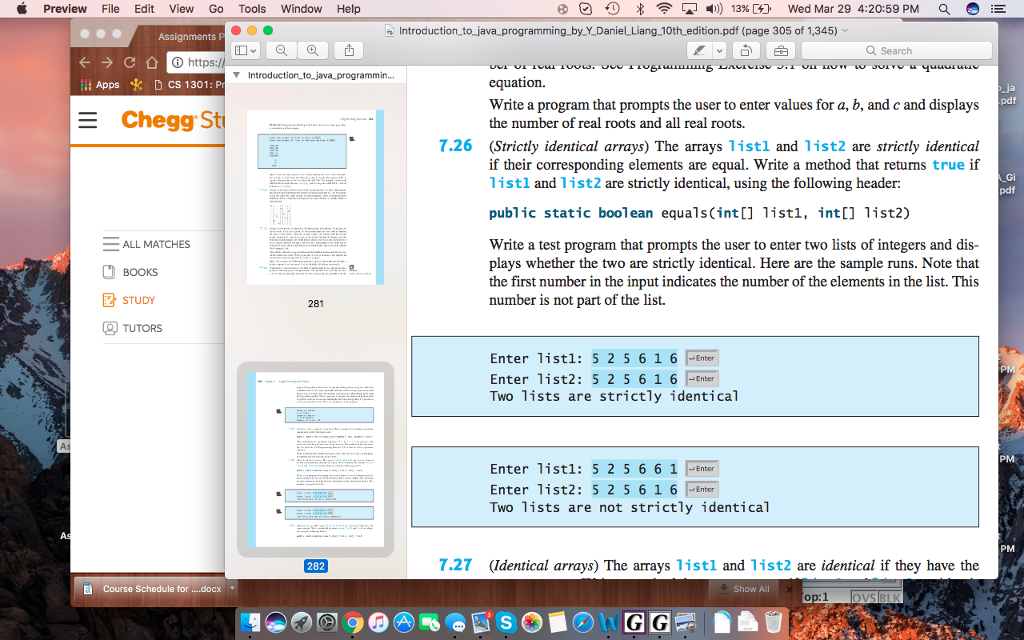
Task: Go back in the Chrome browser
Action: [x=85, y=62]
